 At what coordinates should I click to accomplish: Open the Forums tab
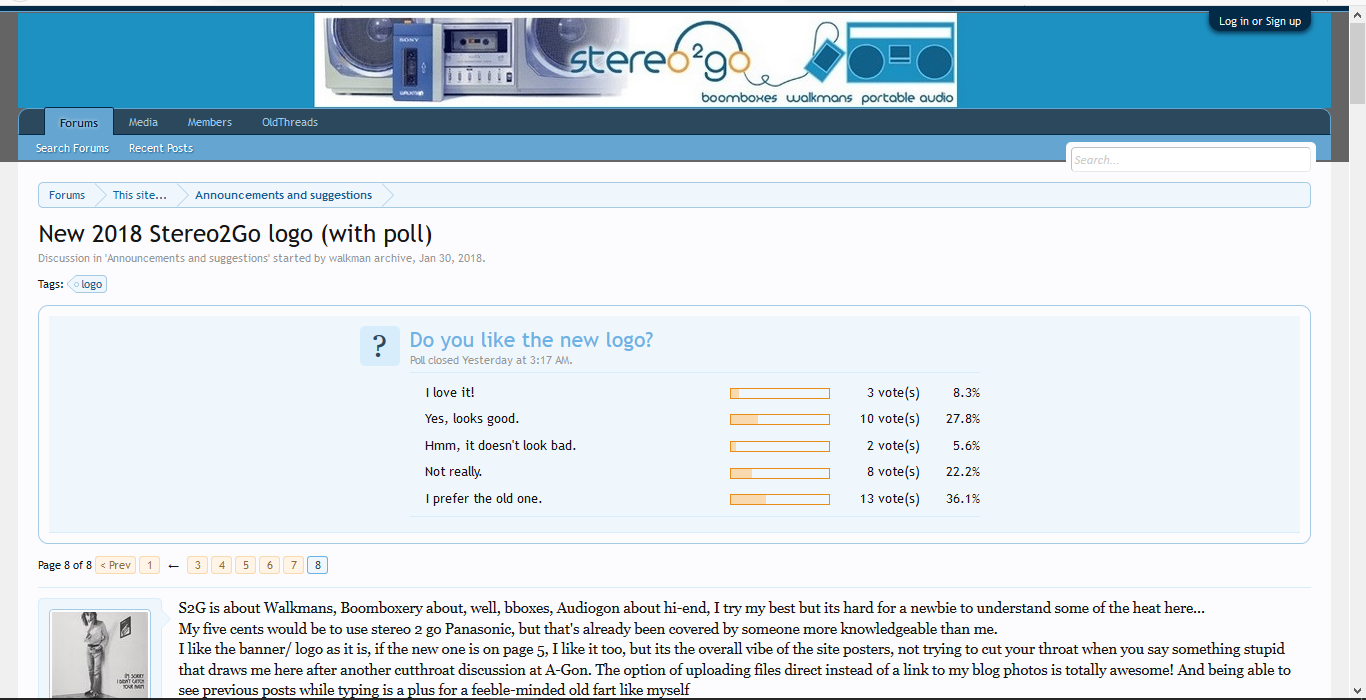click(79, 123)
